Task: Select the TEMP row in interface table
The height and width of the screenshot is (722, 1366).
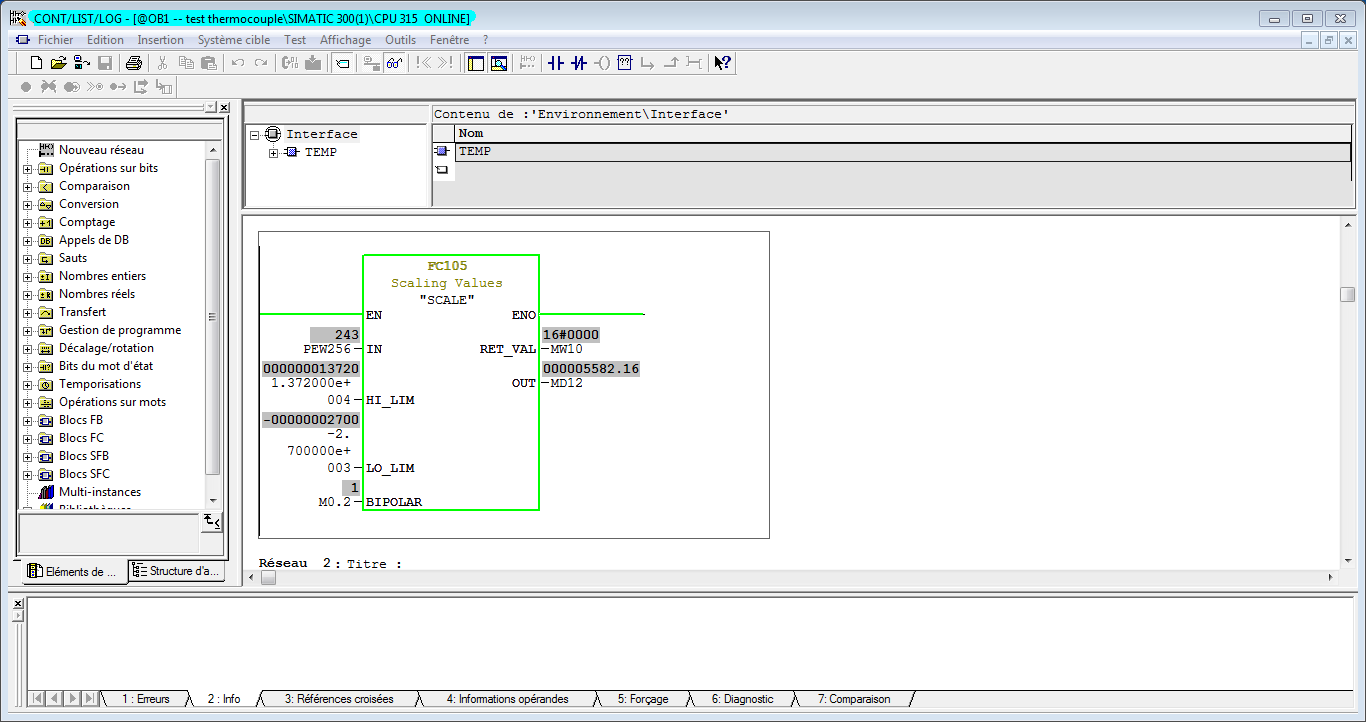Action: (475, 151)
